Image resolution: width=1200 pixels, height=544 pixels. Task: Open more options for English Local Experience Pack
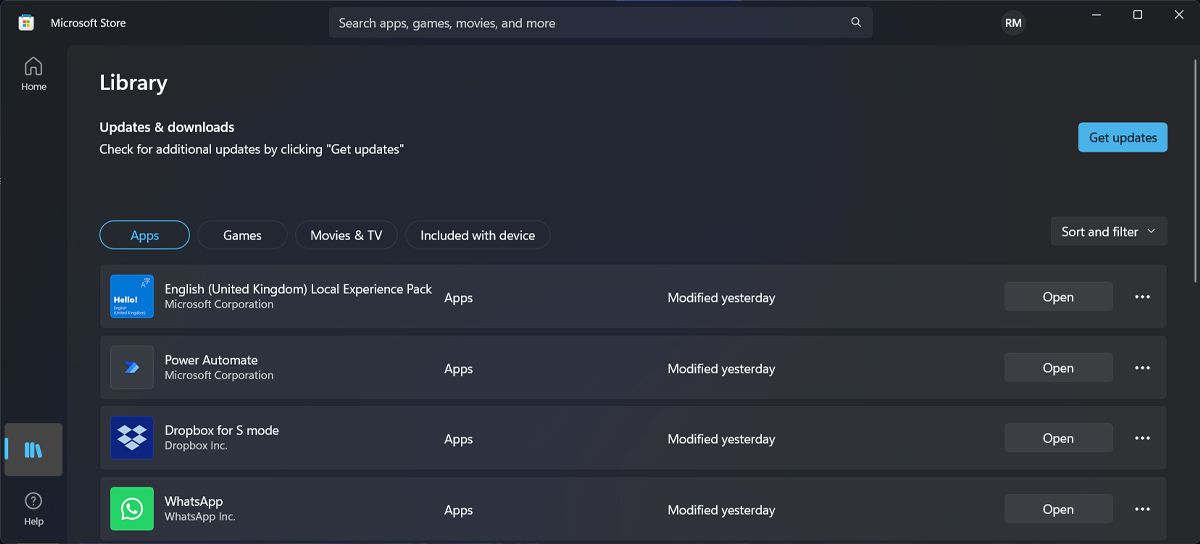pyautogui.click(x=1142, y=297)
